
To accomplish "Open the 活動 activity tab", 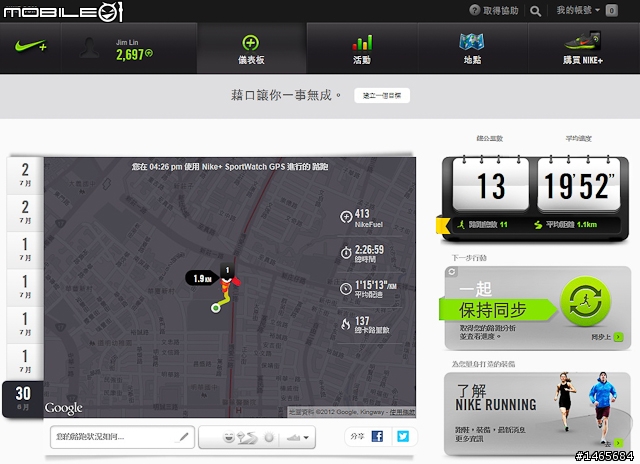I will tap(362, 49).
